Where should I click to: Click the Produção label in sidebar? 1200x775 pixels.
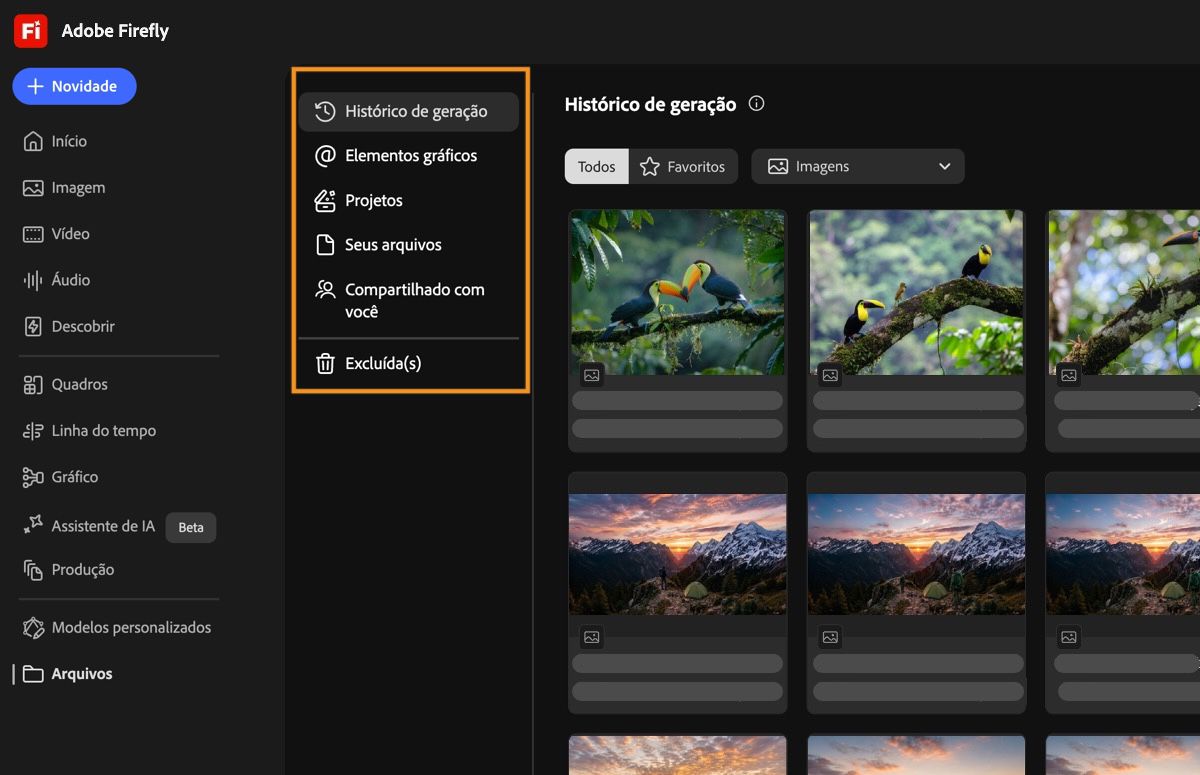click(83, 570)
